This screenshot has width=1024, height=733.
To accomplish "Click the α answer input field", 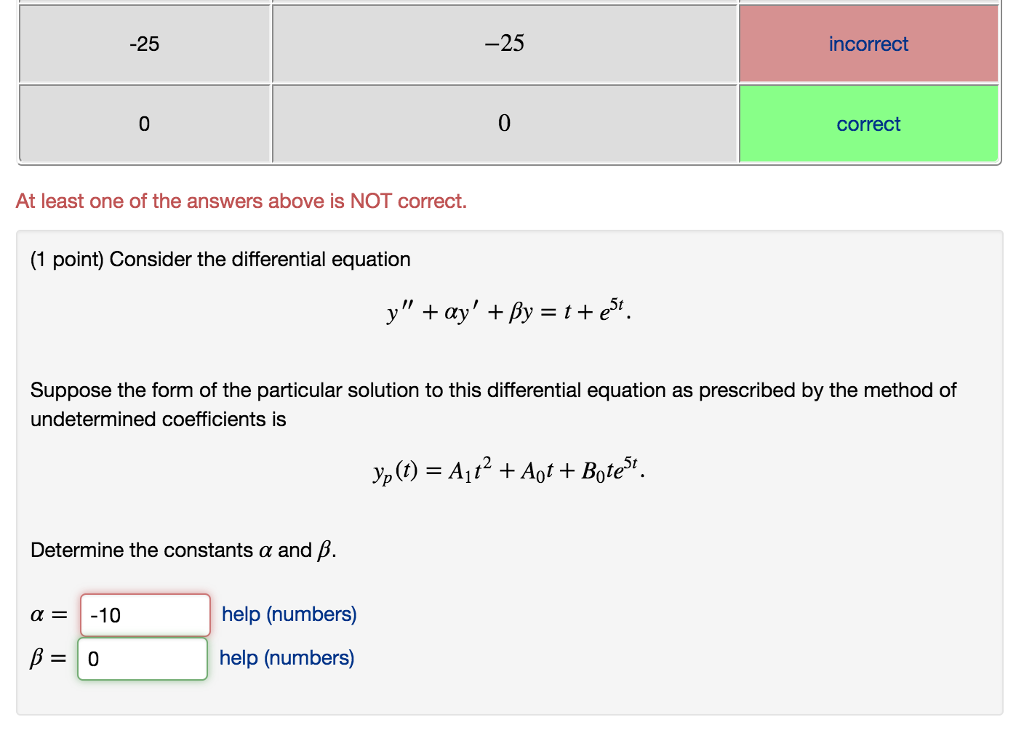I will coord(142,614).
